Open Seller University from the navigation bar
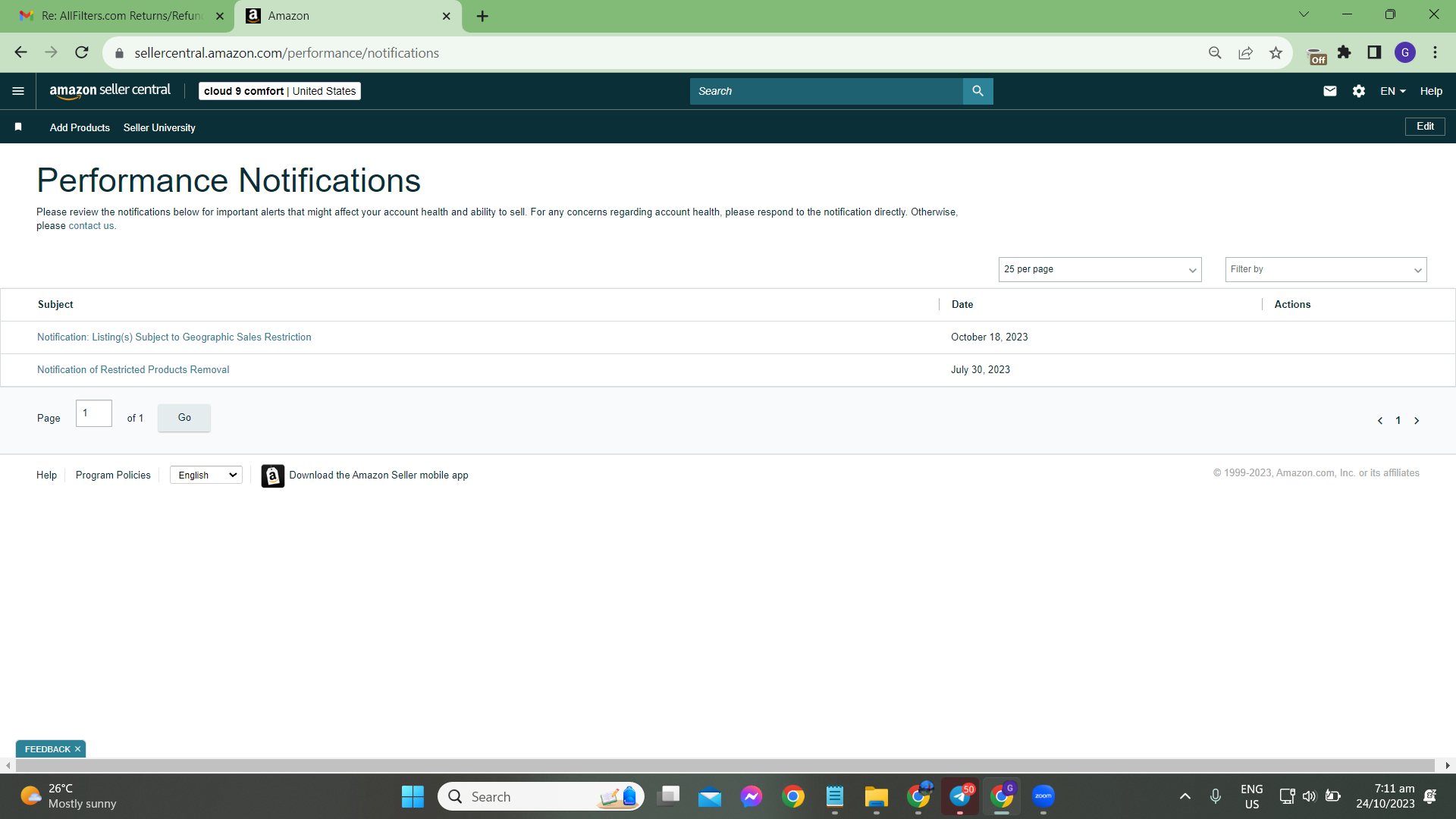This screenshot has width=1456, height=819. click(x=159, y=127)
